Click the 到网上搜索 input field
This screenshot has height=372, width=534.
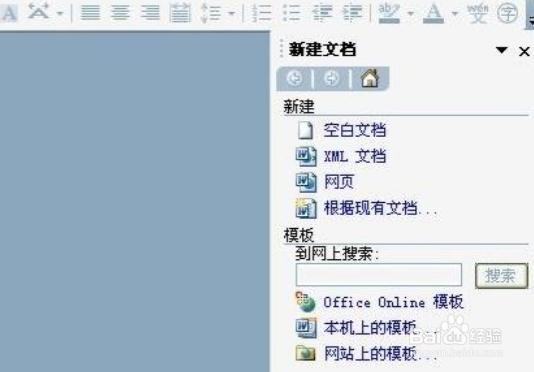coord(379,275)
